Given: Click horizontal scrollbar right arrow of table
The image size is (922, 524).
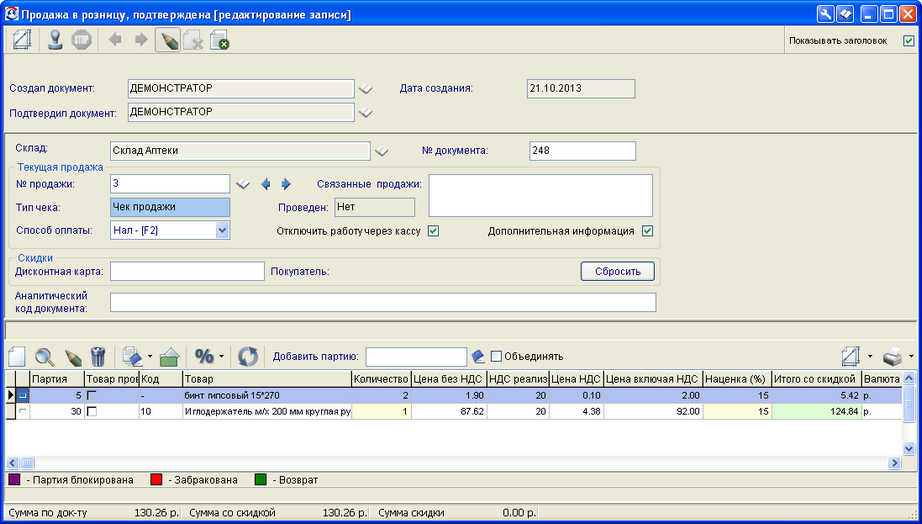Looking at the screenshot, I should click(x=894, y=463).
